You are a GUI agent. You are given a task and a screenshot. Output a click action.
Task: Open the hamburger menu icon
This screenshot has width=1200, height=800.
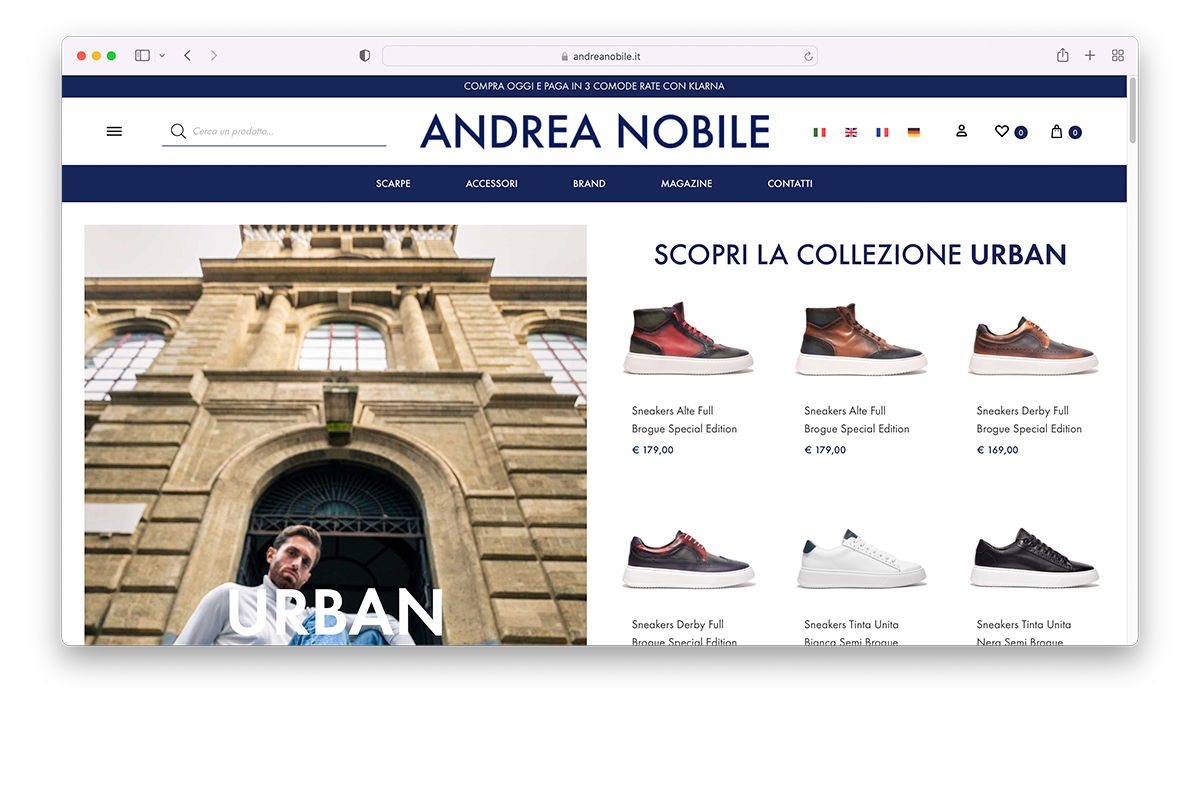tap(114, 131)
